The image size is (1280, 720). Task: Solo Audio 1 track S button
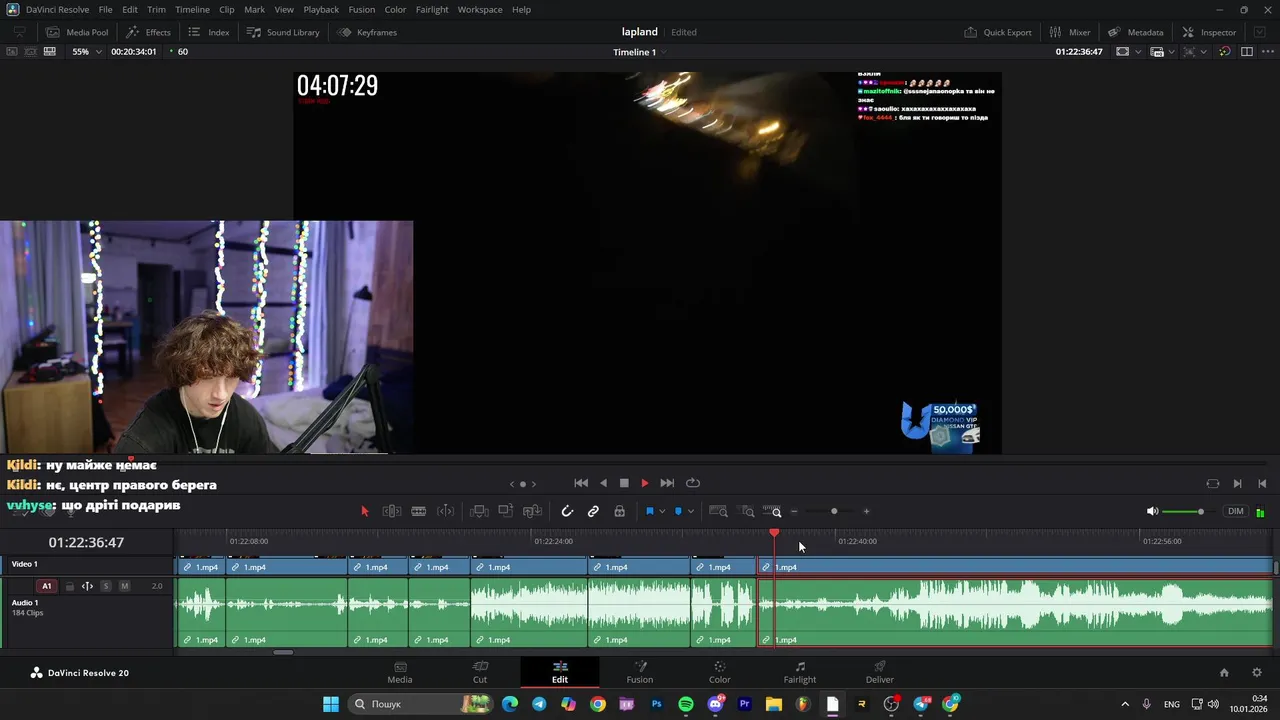pos(106,586)
